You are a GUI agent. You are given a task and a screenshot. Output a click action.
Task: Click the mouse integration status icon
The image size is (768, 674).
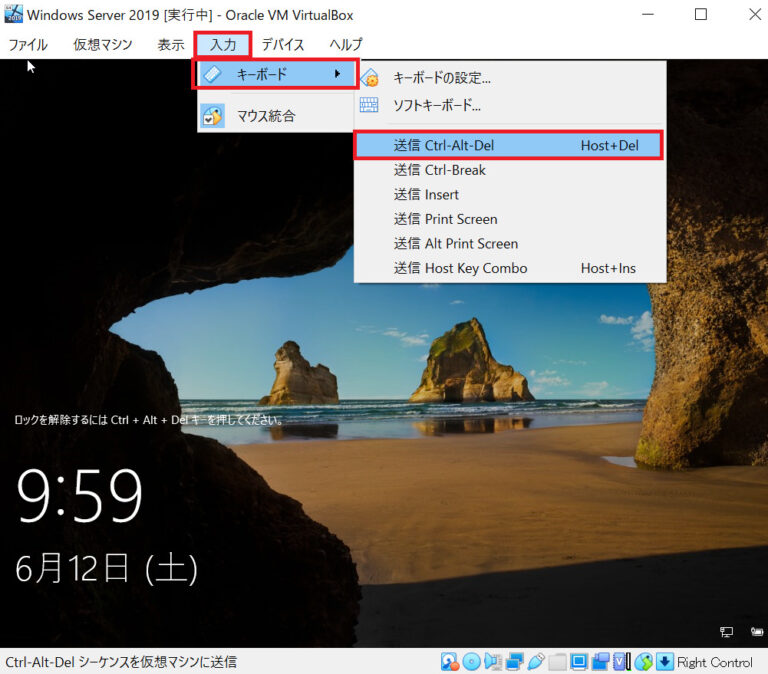[644, 662]
